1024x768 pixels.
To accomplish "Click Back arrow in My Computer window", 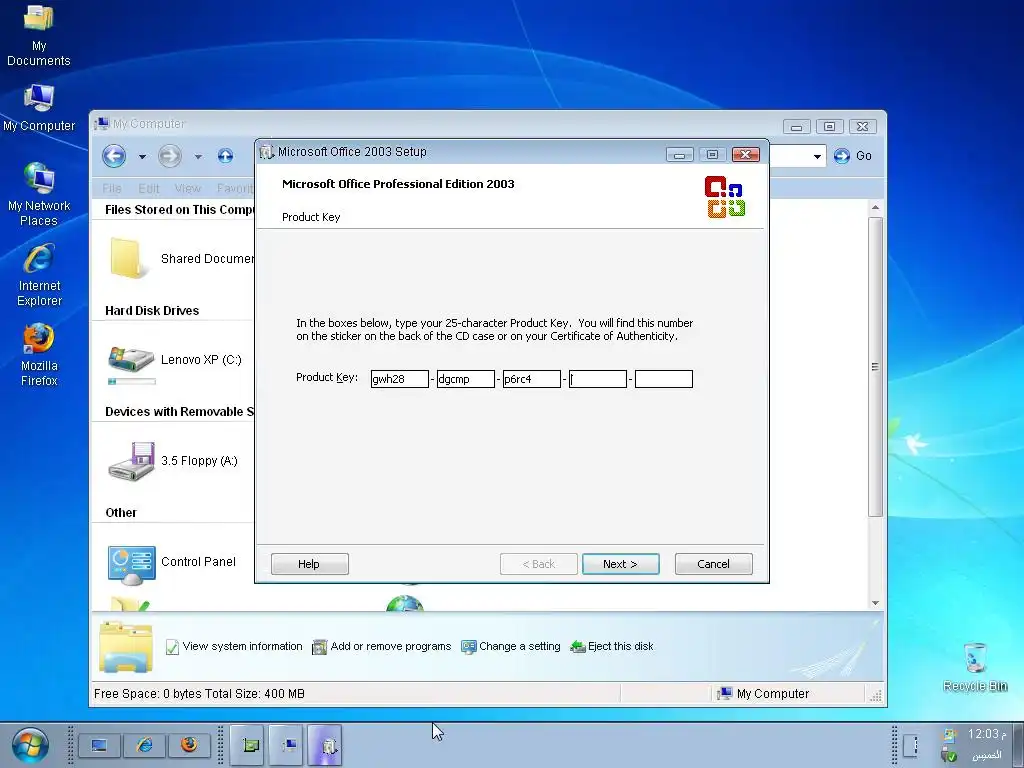I will (x=114, y=156).
